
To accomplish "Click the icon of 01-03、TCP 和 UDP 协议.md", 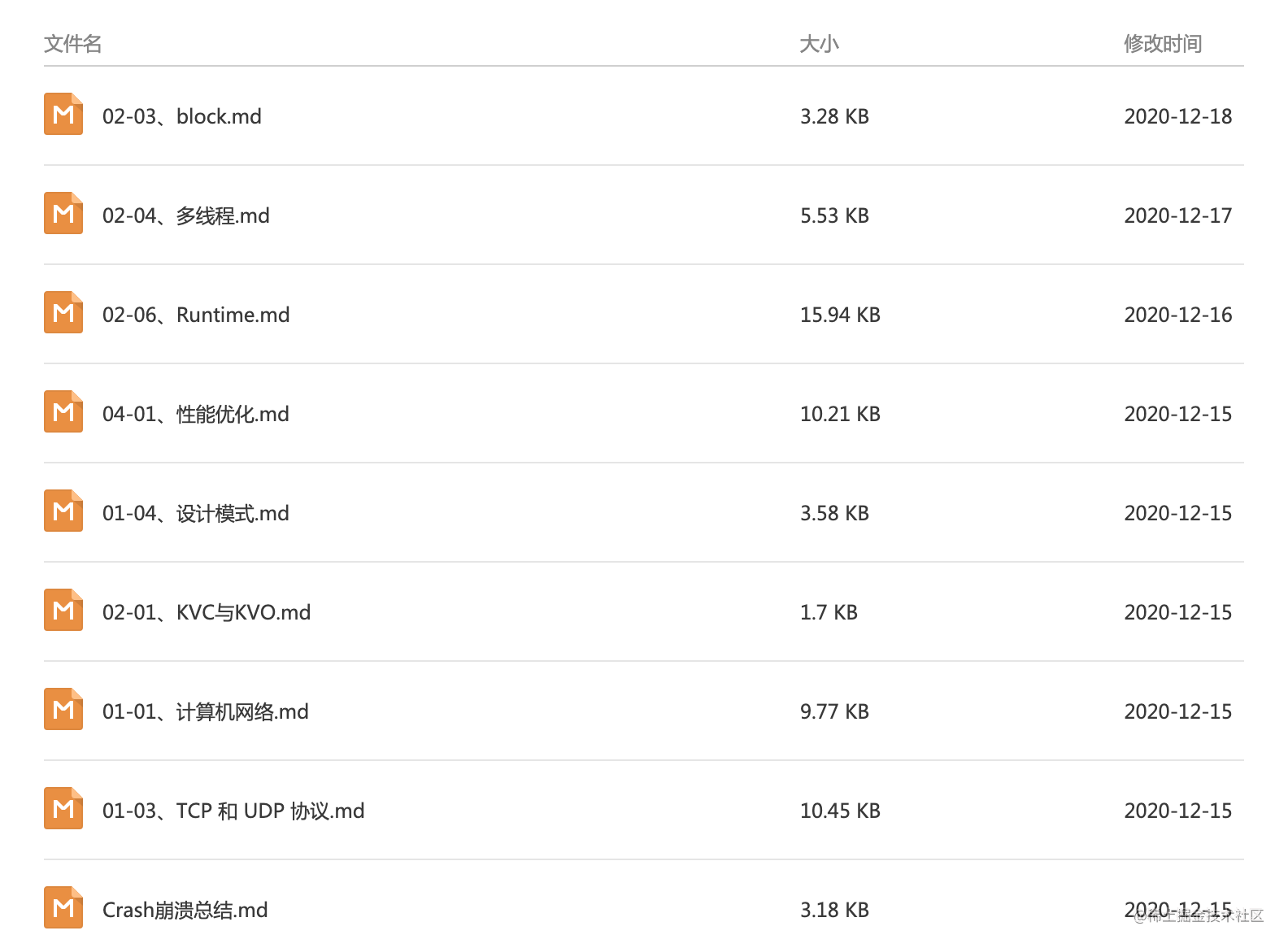I will click(63, 809).
